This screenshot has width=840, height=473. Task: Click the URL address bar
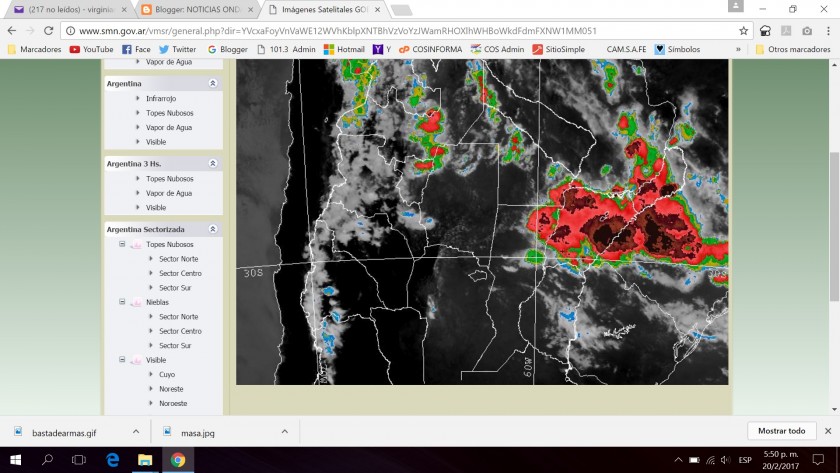[400, 30]
